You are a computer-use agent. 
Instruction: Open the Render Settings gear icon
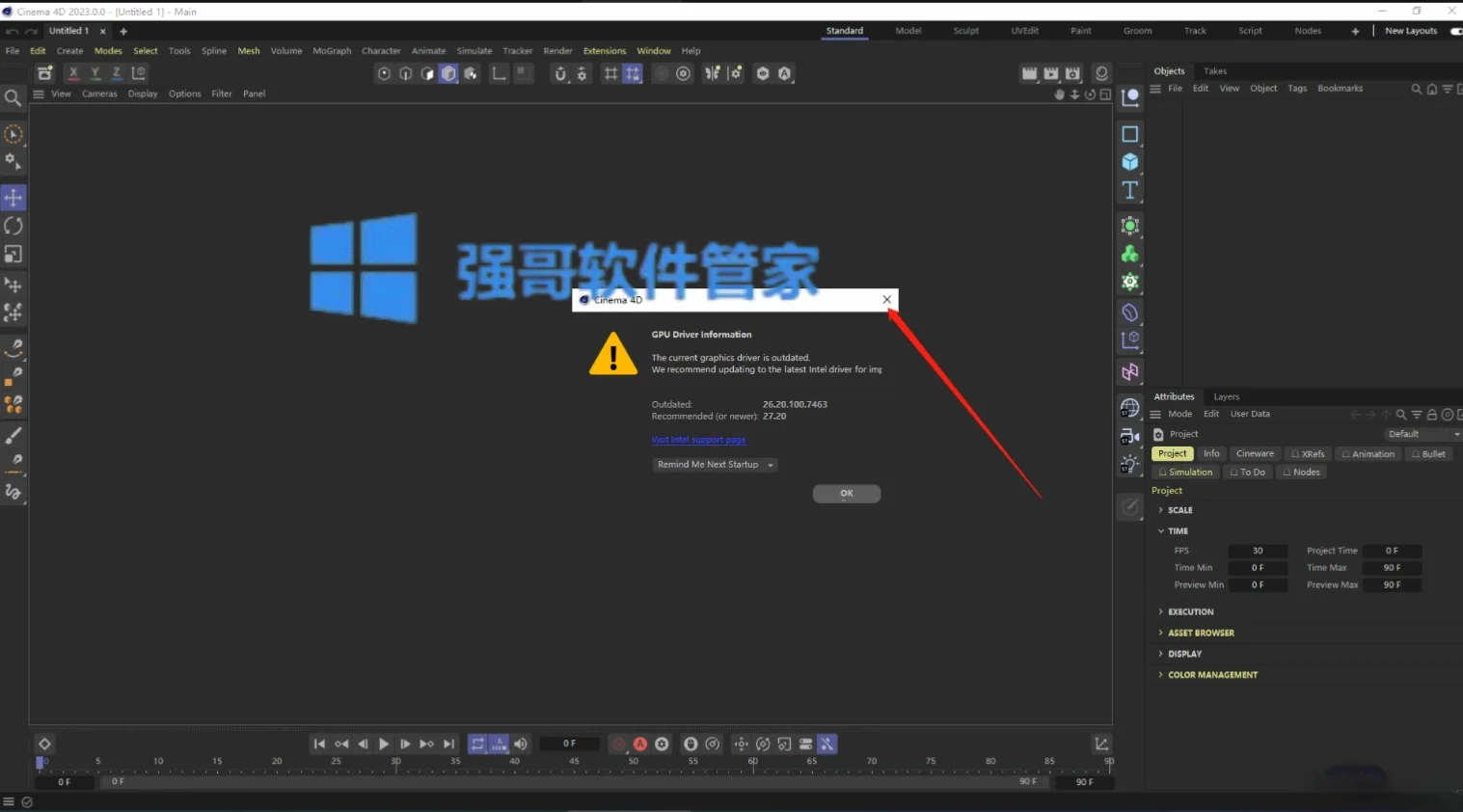point(1072,73)
